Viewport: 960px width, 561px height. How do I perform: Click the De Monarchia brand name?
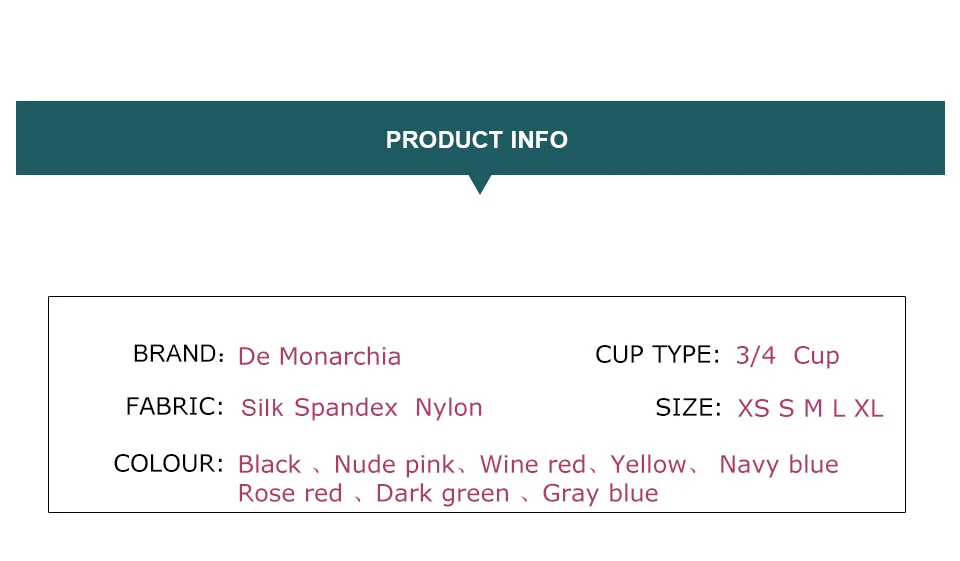click(319, 357)
